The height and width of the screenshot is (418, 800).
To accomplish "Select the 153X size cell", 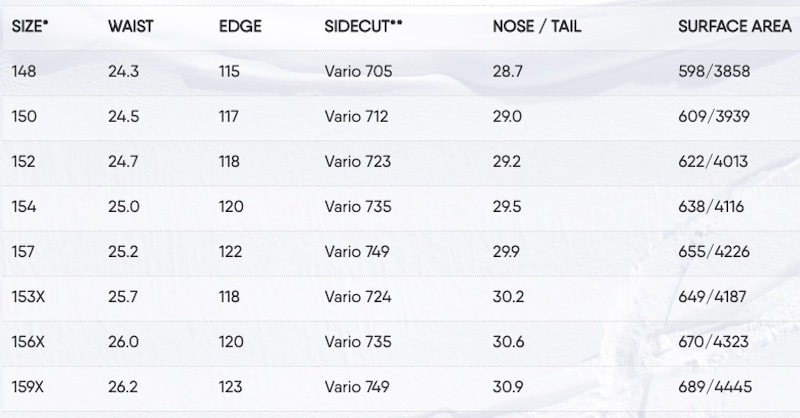I will pyautogui.click(x=28, y=297).
